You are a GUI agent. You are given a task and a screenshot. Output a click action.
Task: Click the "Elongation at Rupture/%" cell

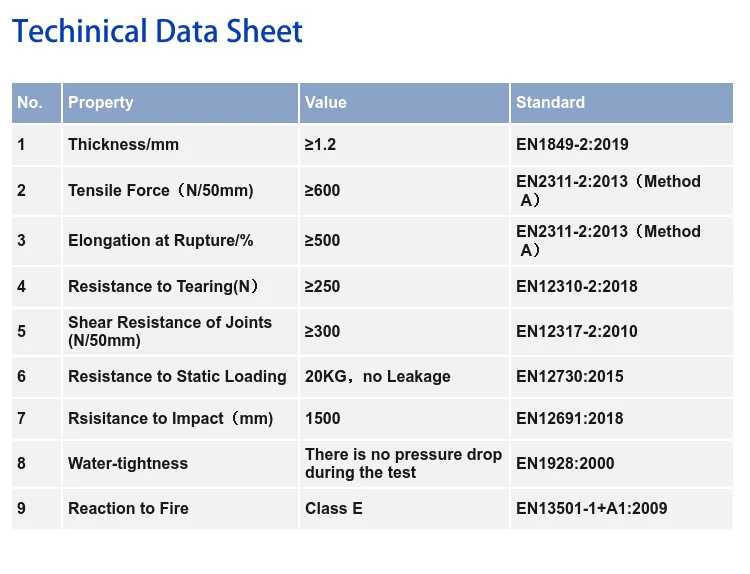pos(161,240)
